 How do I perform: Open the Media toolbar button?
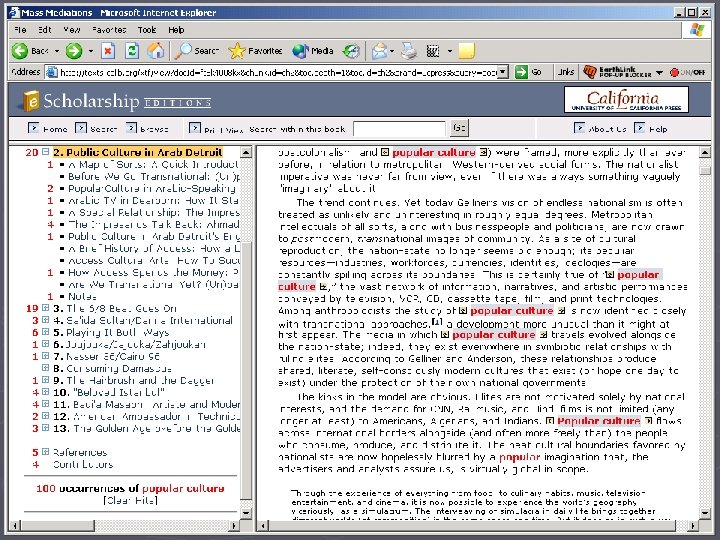[313, 50]
